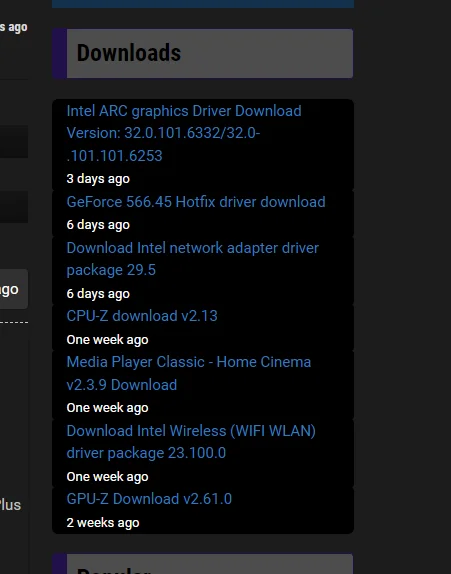
Task: Open CPU-Z download v2.13 link
Action: [x=142, y=316]
